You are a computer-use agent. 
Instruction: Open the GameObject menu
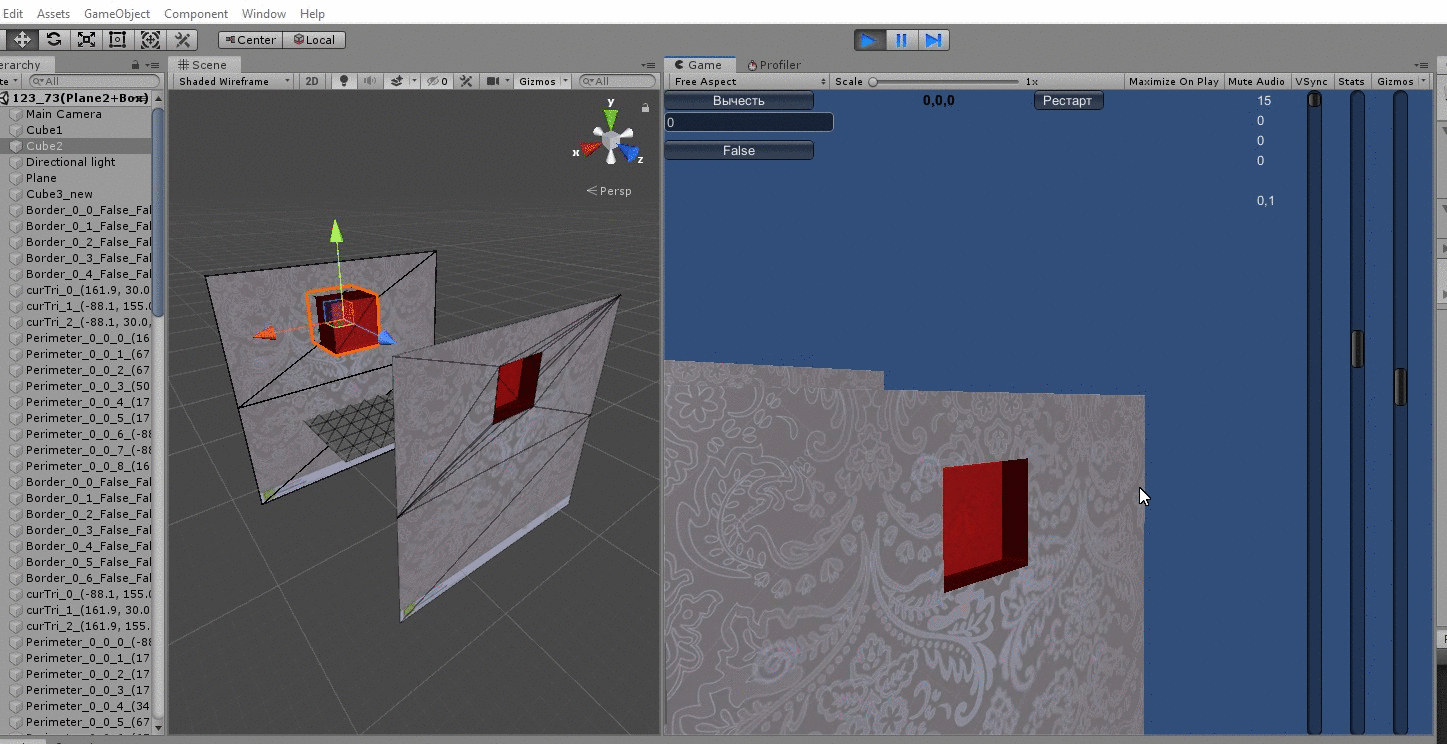pos(117,14)
